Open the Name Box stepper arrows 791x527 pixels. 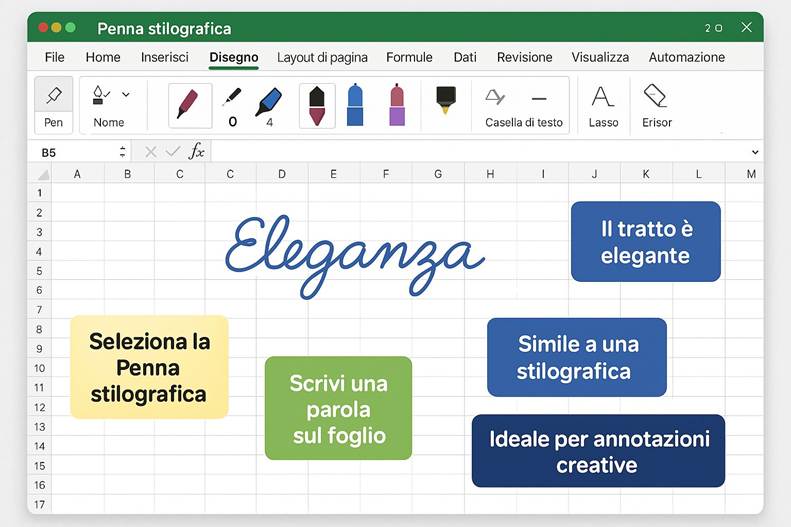click(123, 152)
